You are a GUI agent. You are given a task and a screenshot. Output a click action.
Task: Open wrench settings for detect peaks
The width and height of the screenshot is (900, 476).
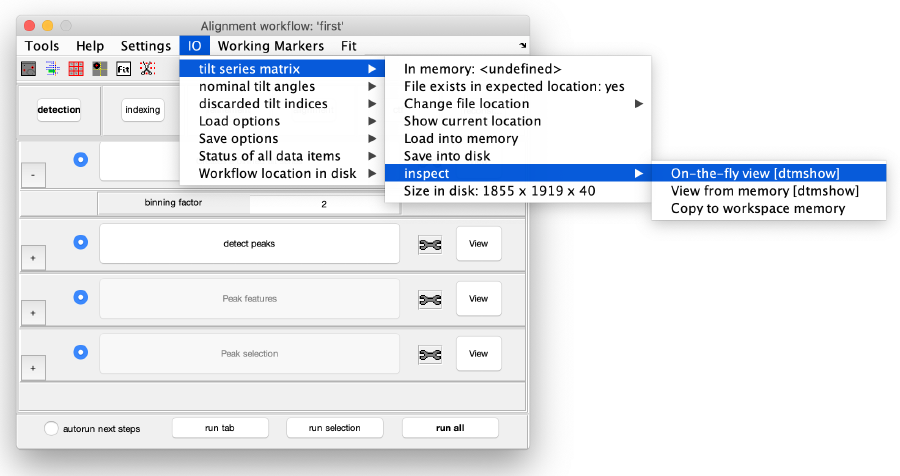(430, 244)
